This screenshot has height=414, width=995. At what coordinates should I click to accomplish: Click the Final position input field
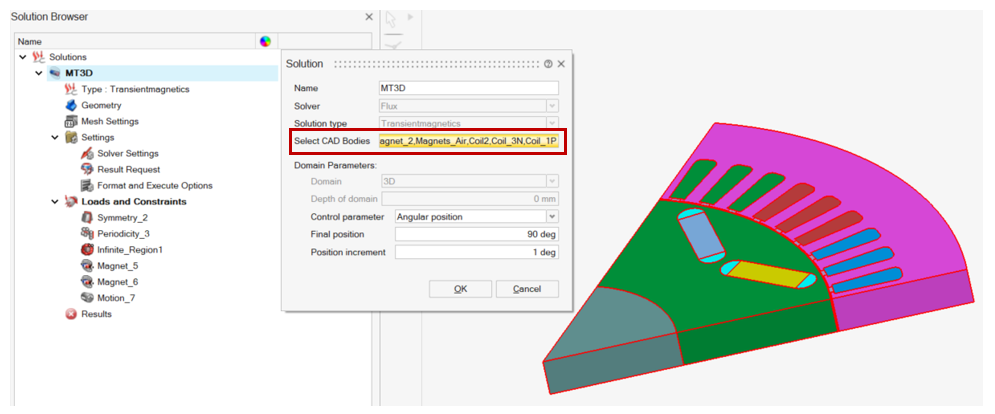click(475, 233)
